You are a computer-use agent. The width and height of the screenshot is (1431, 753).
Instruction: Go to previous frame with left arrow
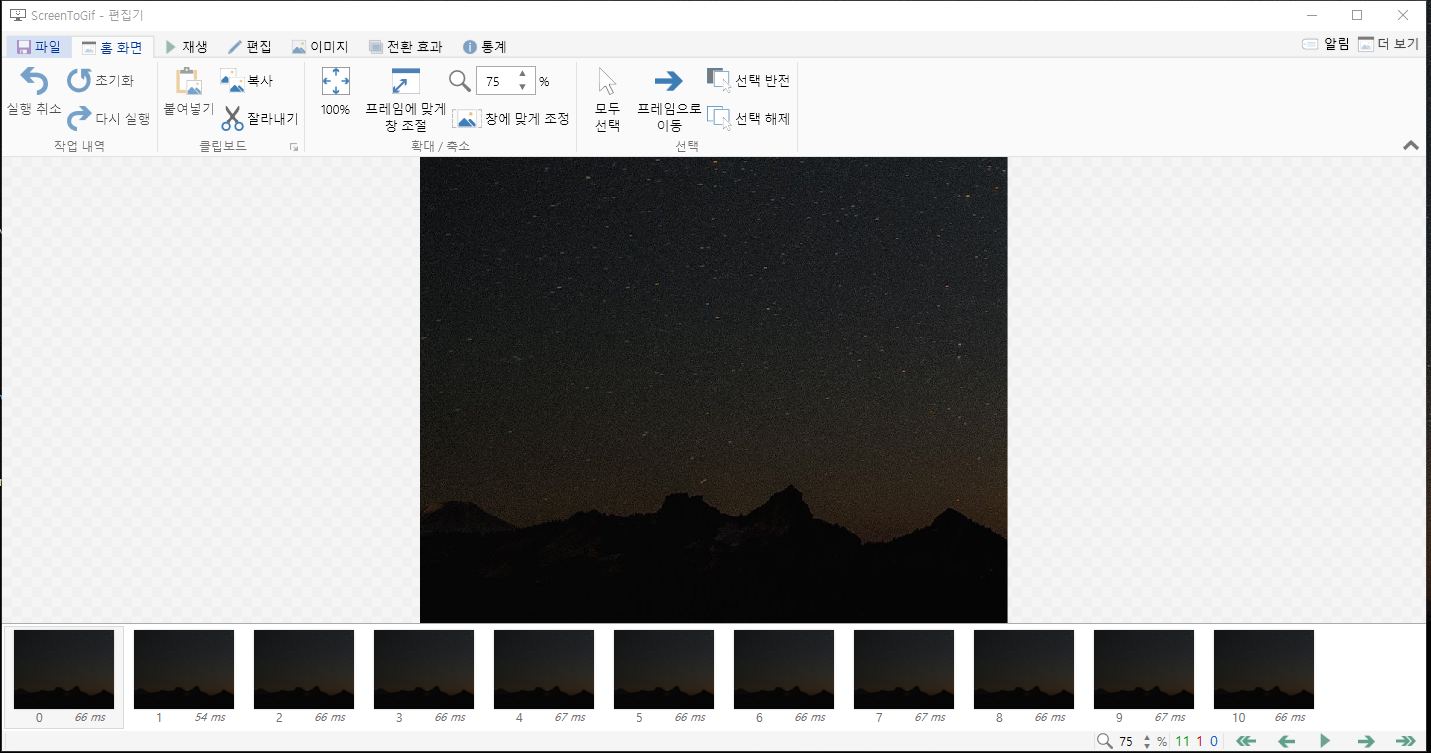1286,741
